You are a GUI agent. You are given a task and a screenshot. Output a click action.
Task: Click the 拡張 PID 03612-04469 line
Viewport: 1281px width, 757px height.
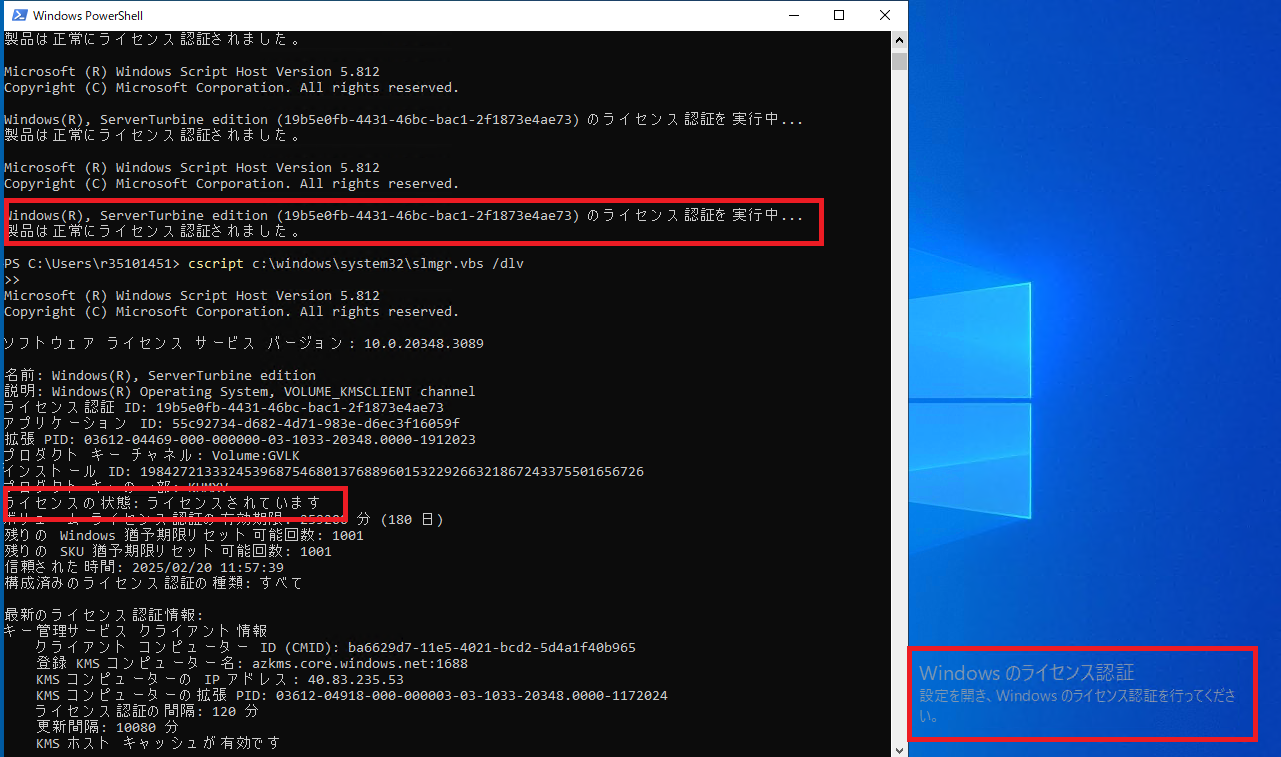(240, 440)
